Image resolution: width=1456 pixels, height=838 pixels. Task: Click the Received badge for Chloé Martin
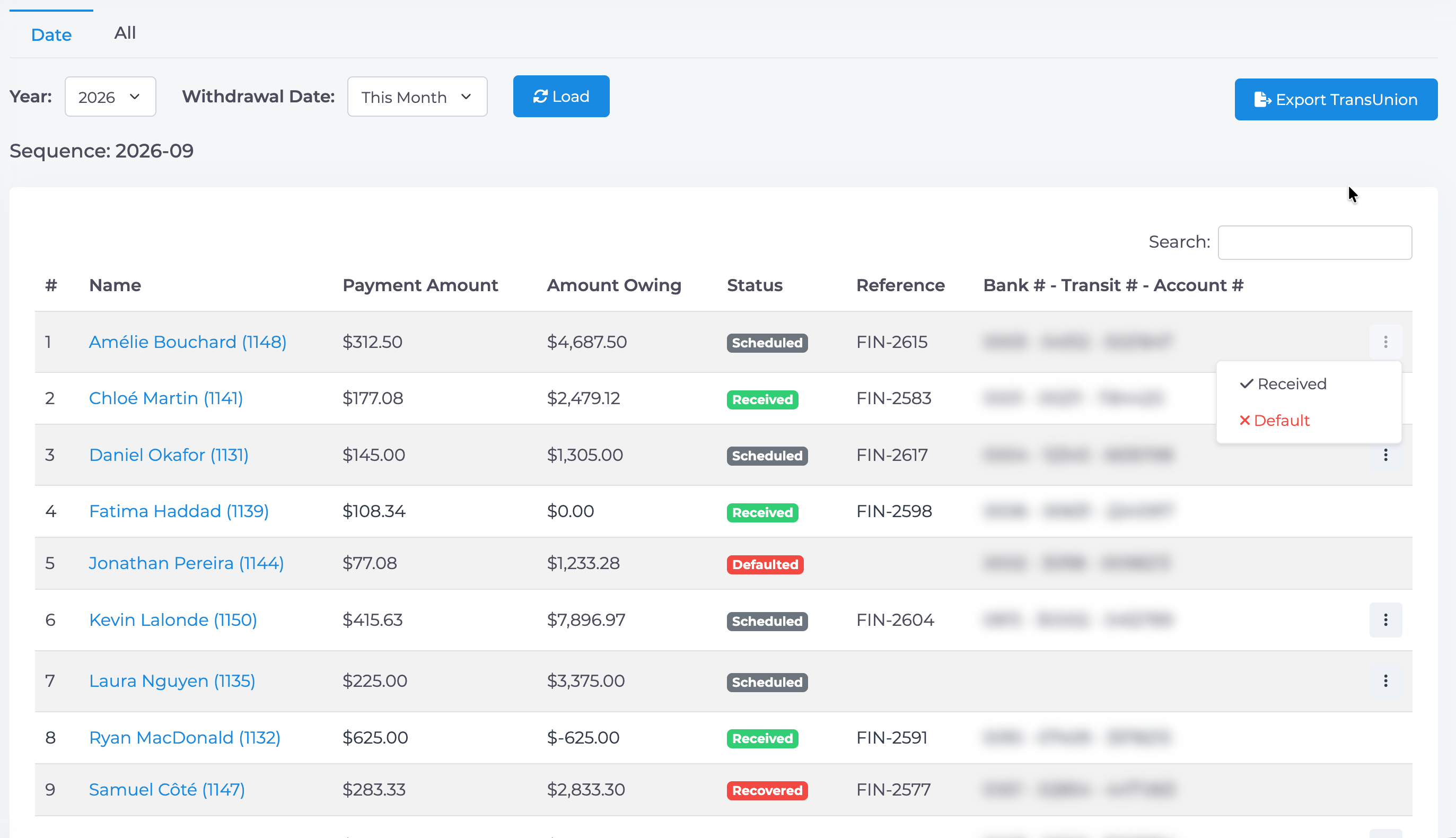coord(762,399)
